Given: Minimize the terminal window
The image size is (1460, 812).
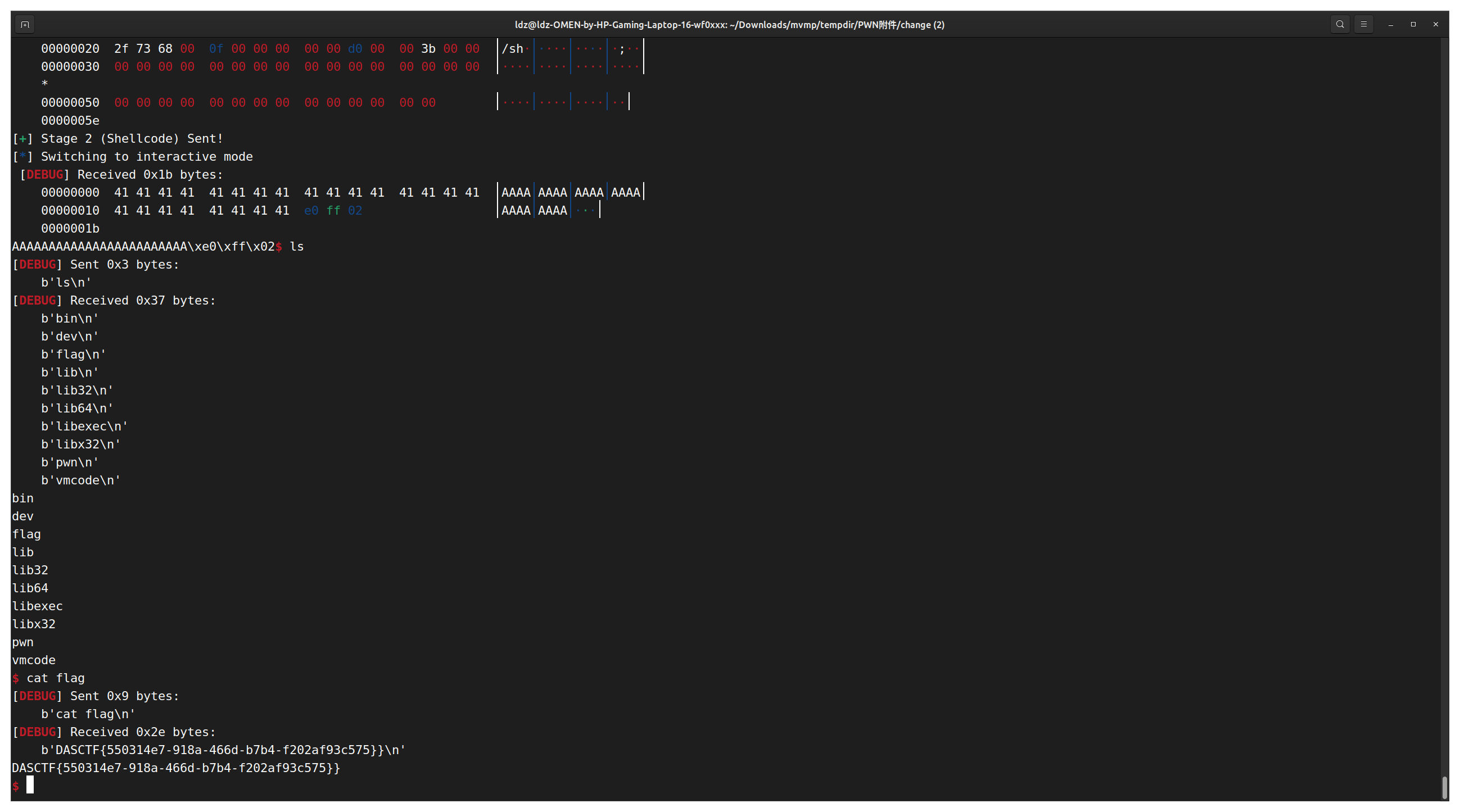Looking at the screenshot, I should (1390, 24).
